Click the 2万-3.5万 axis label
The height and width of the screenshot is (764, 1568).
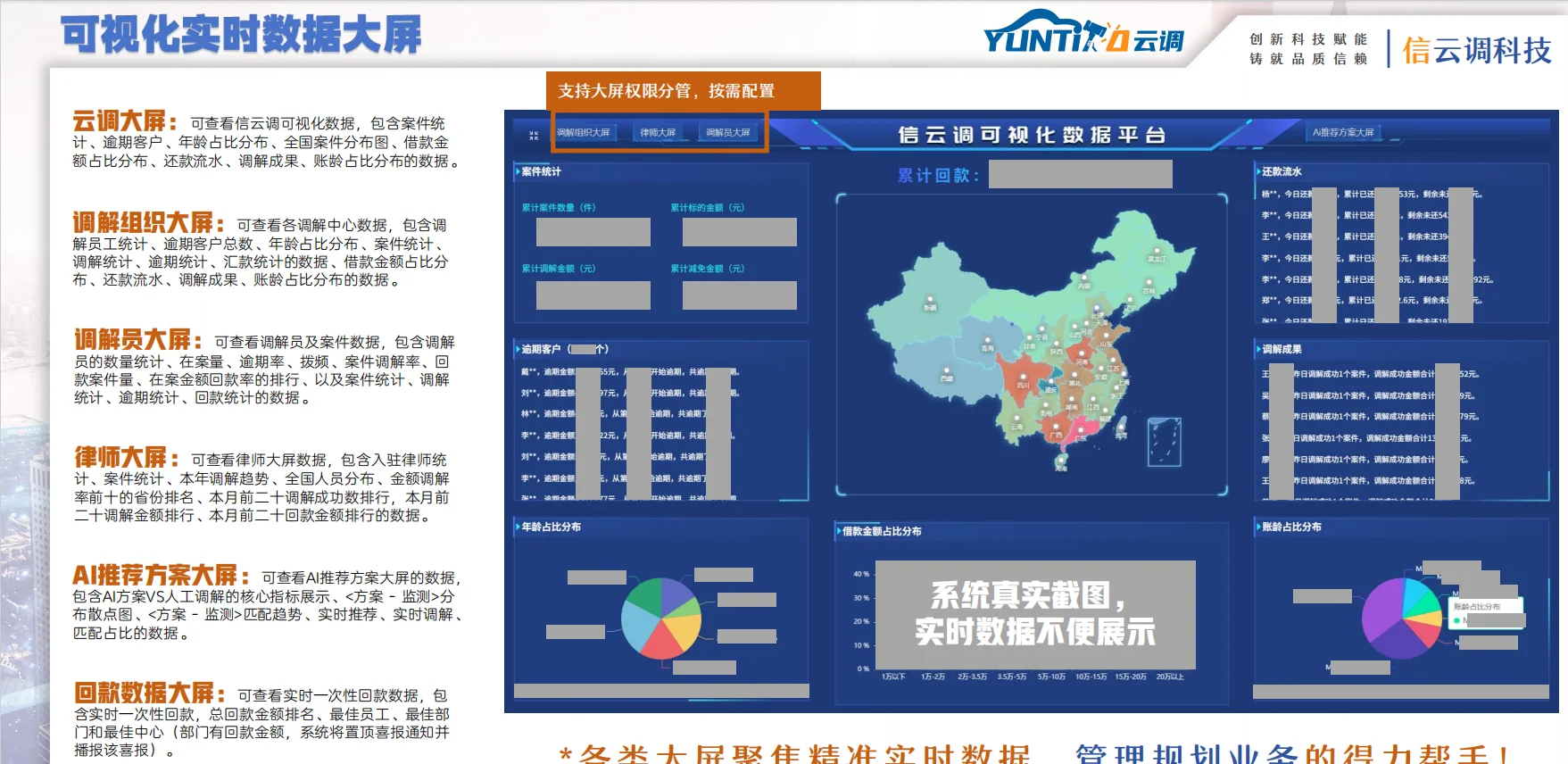[972, 677]
